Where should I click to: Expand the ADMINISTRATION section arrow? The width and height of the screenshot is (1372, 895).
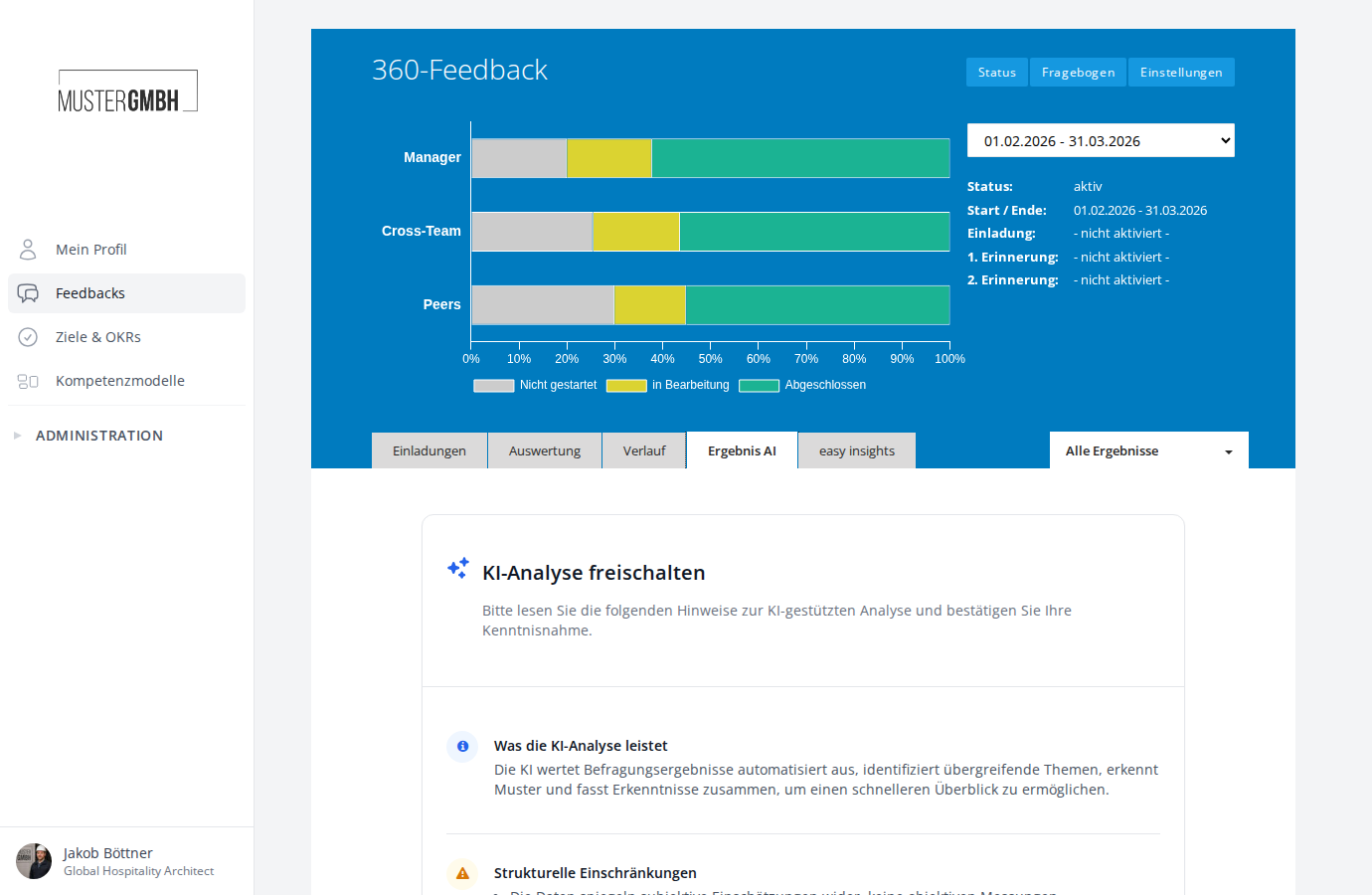pyautogui.click(x=17, y=436)
